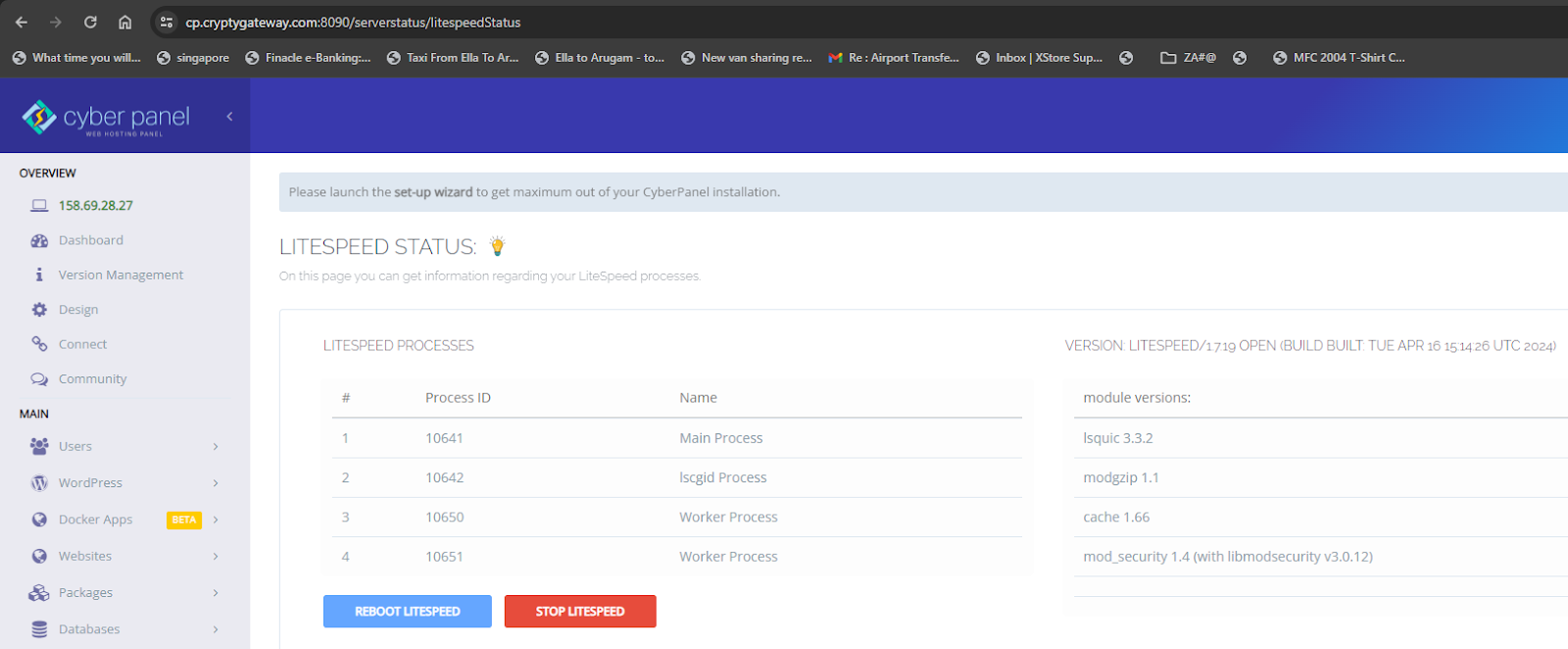1568x649 pixels.
Task: Open the Gmail Re: Airport Transfe... bookmark
Action: click(894, 58)
